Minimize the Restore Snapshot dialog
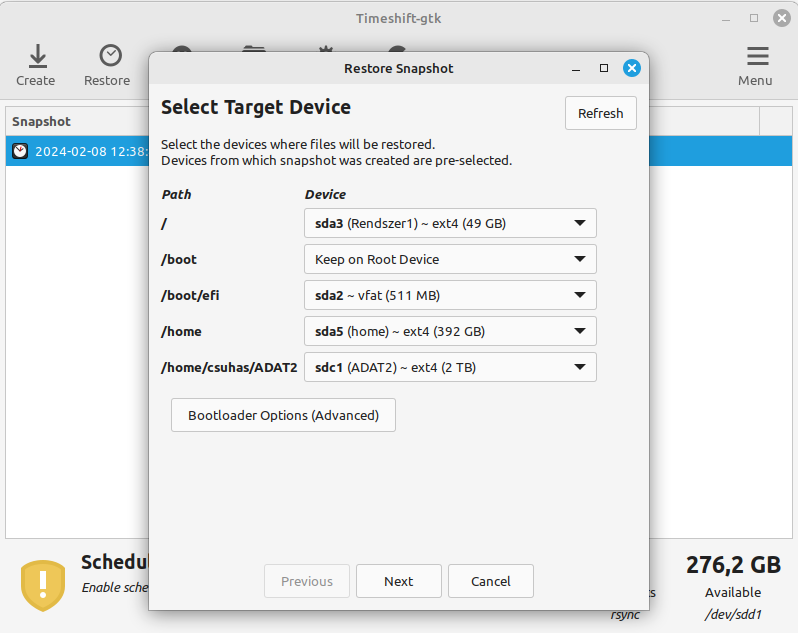The image size is (798, 633). [576, 69]
